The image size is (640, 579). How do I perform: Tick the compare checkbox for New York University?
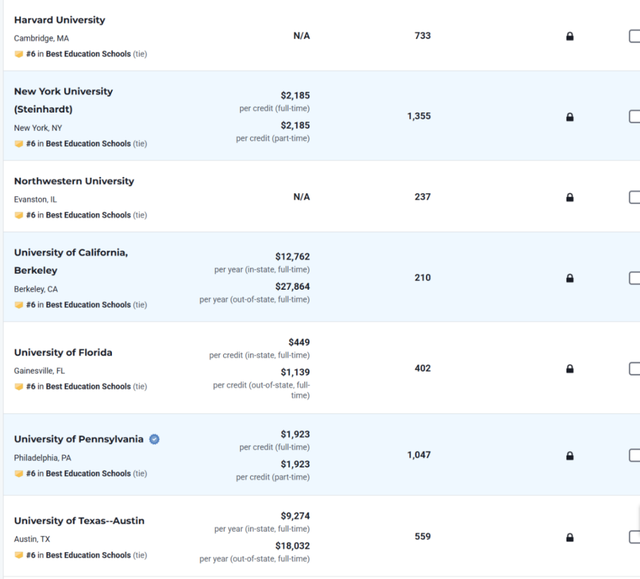(634, 117)
